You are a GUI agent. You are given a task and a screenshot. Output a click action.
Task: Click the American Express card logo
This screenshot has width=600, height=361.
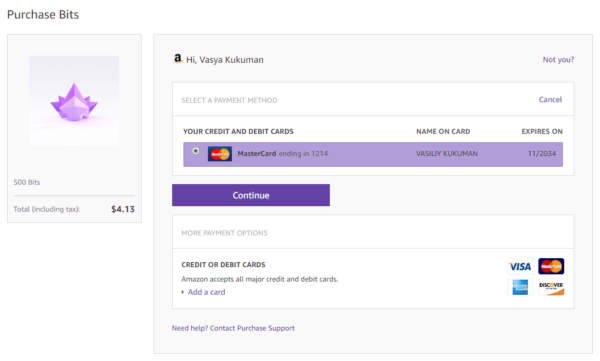(520, 287)
